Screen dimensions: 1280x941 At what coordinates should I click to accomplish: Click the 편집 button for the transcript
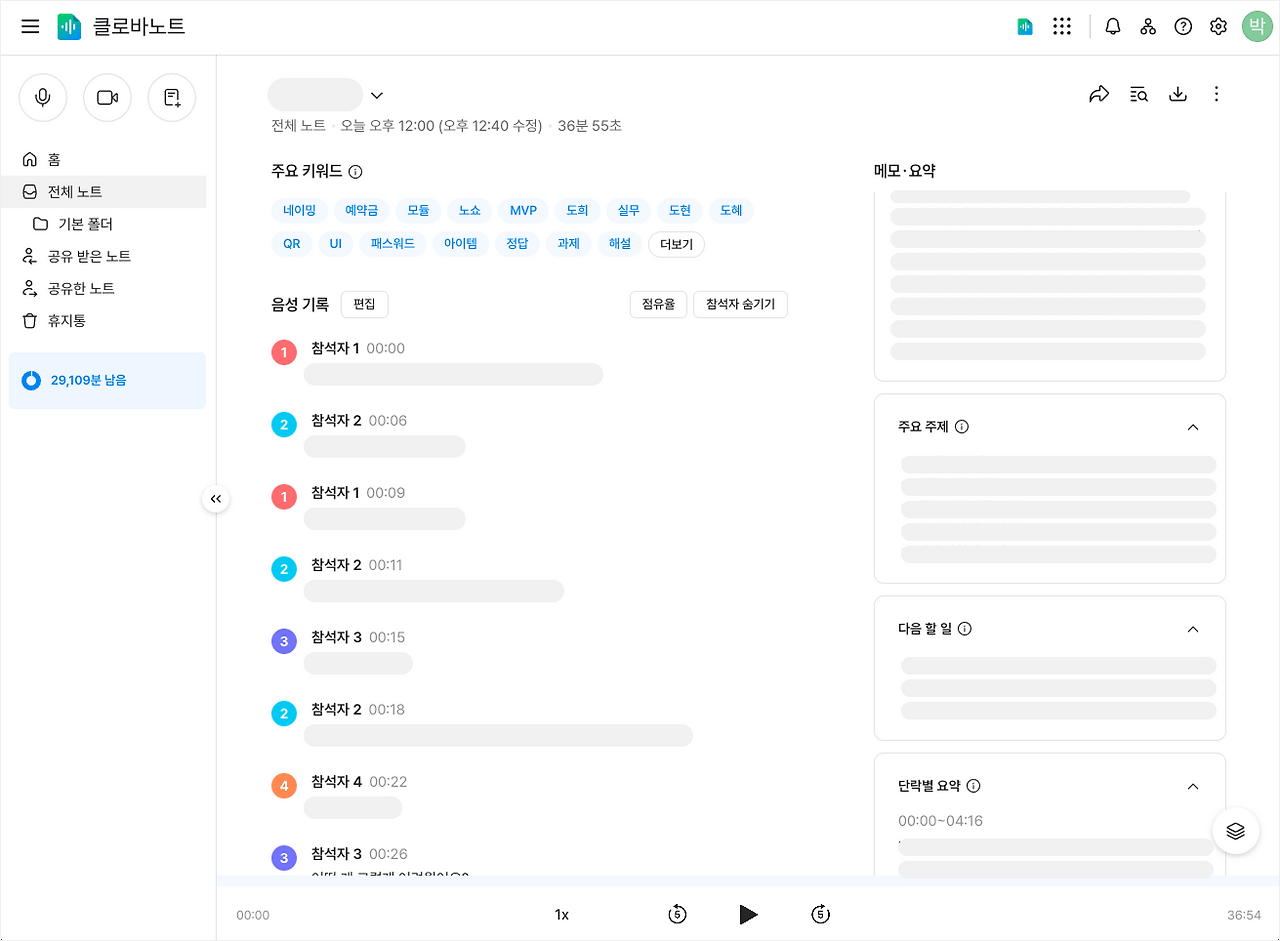[364, 304]
